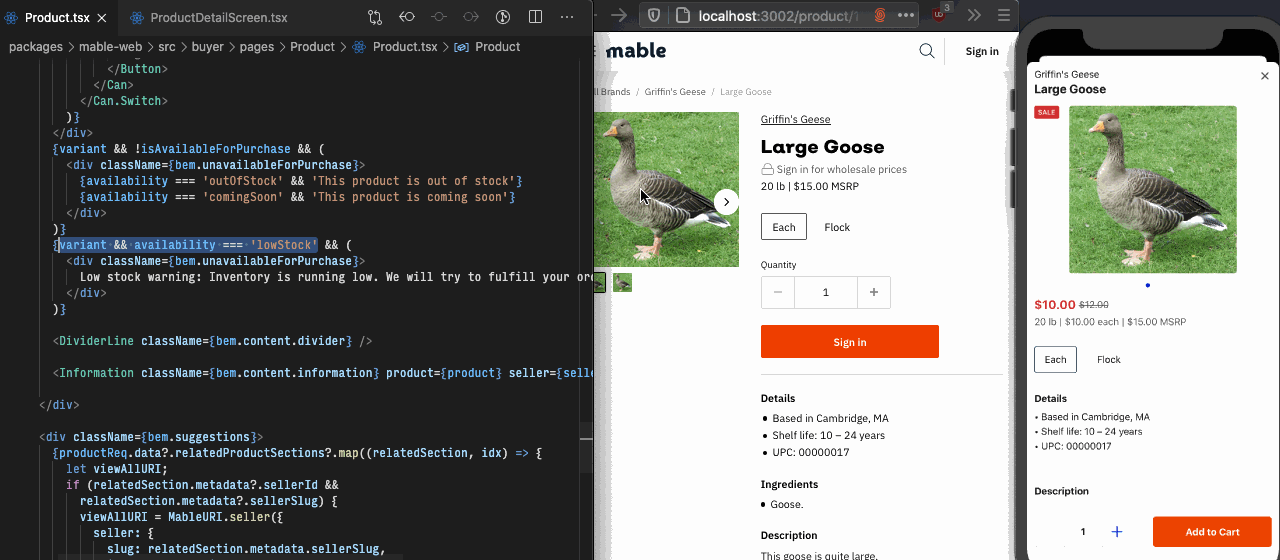The image size is (1280, 560).
Task: Click the goose image in phone simulator
Action: point(1153,189)
